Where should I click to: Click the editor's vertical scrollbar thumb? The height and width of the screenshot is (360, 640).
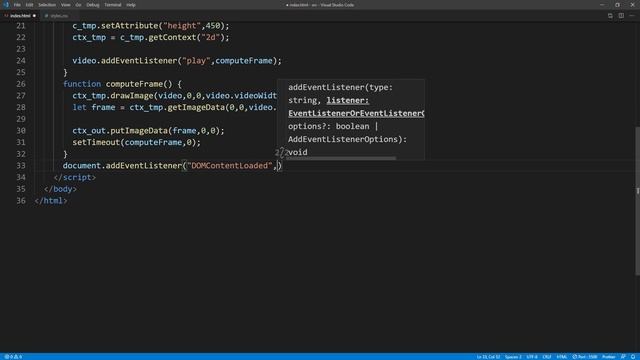637,201
